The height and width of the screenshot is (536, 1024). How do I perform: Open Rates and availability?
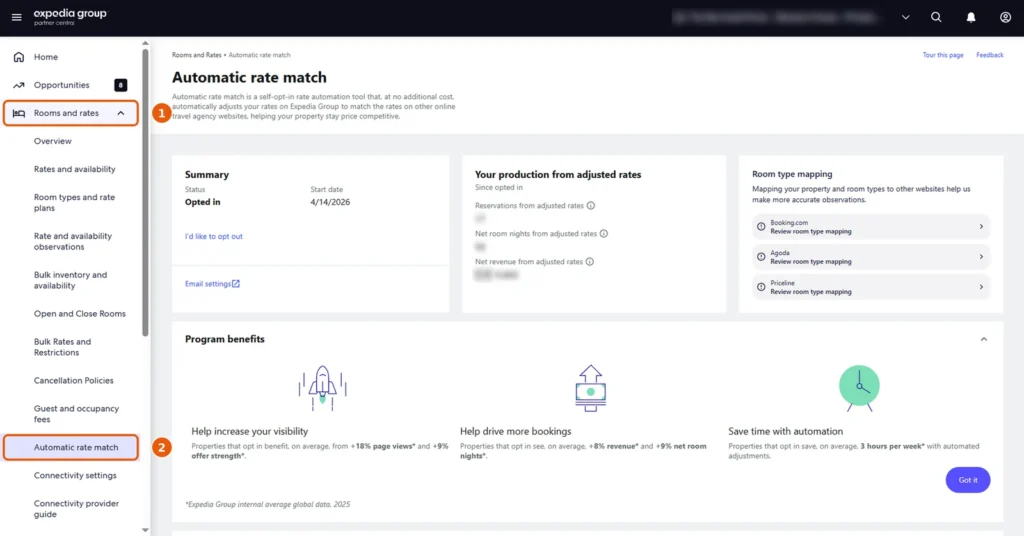74,169
